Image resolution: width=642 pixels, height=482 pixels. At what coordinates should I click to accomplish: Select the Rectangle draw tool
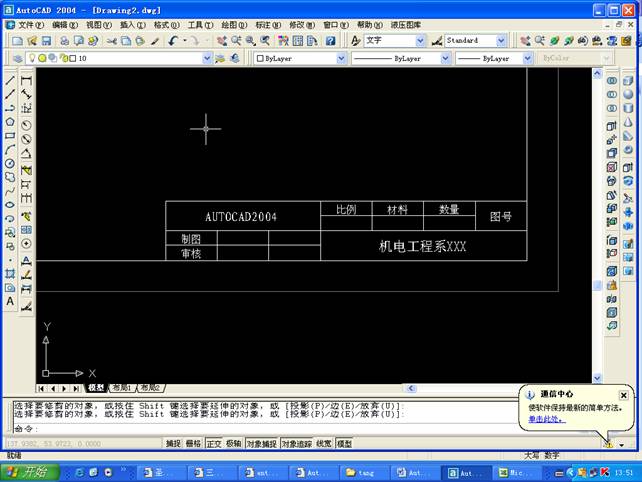click(x=10, y=136)
